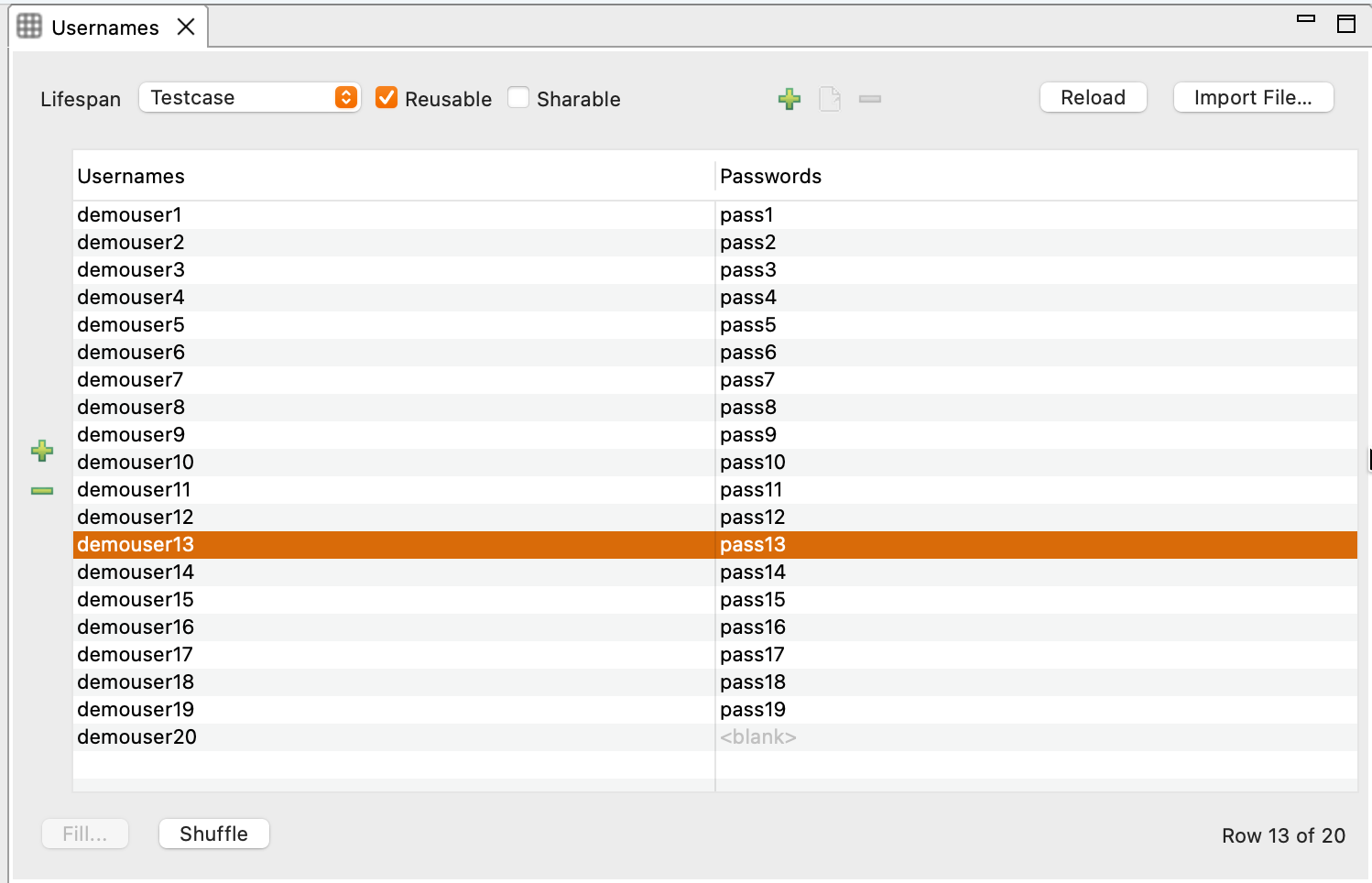Select the demouser7 cell
Screen dimensions: 1372x883
394,380
